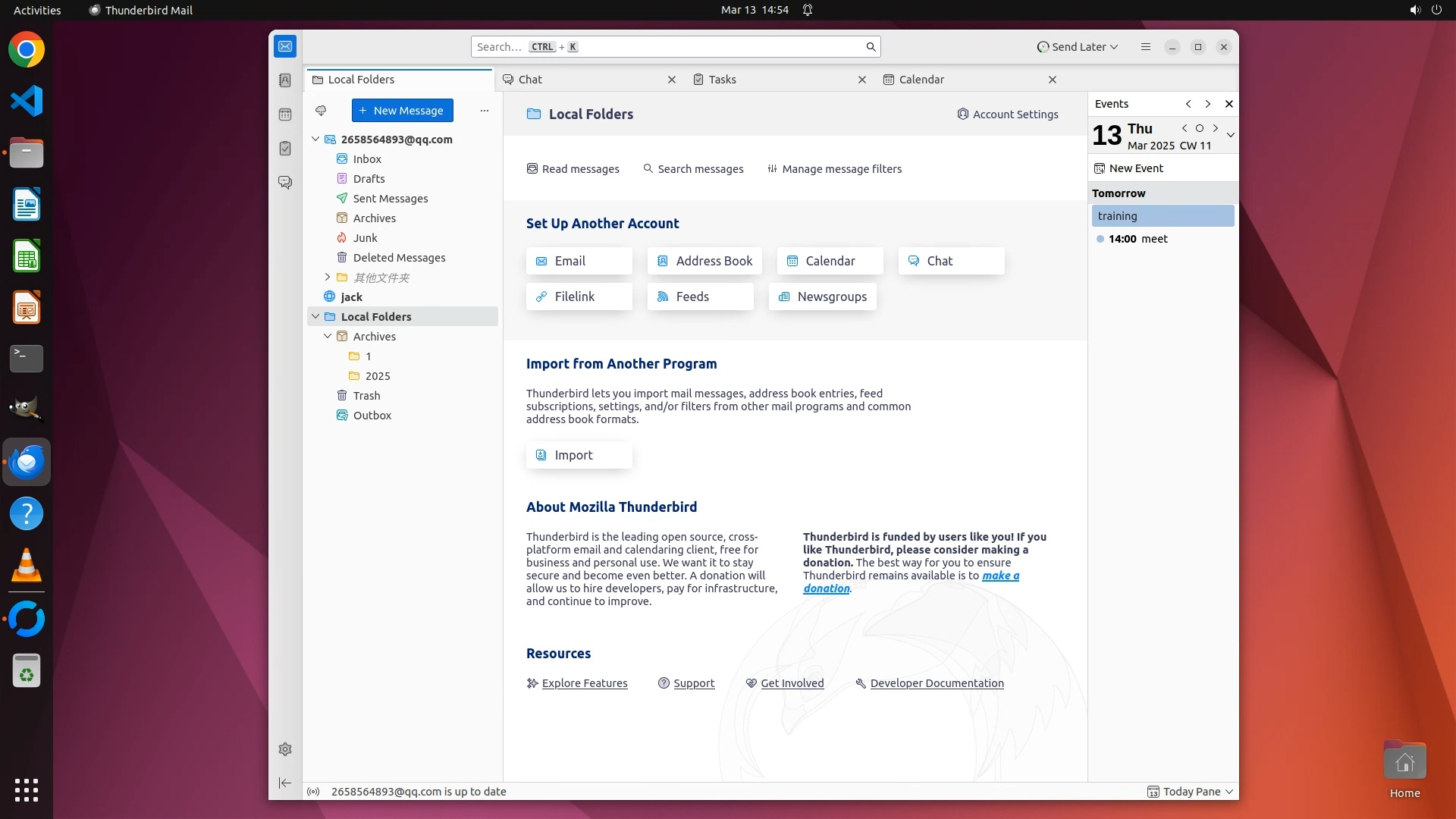Open the Calendar space in the sidebar
Viewport: 1456px width, 819px height.
[x=285, y=115]
